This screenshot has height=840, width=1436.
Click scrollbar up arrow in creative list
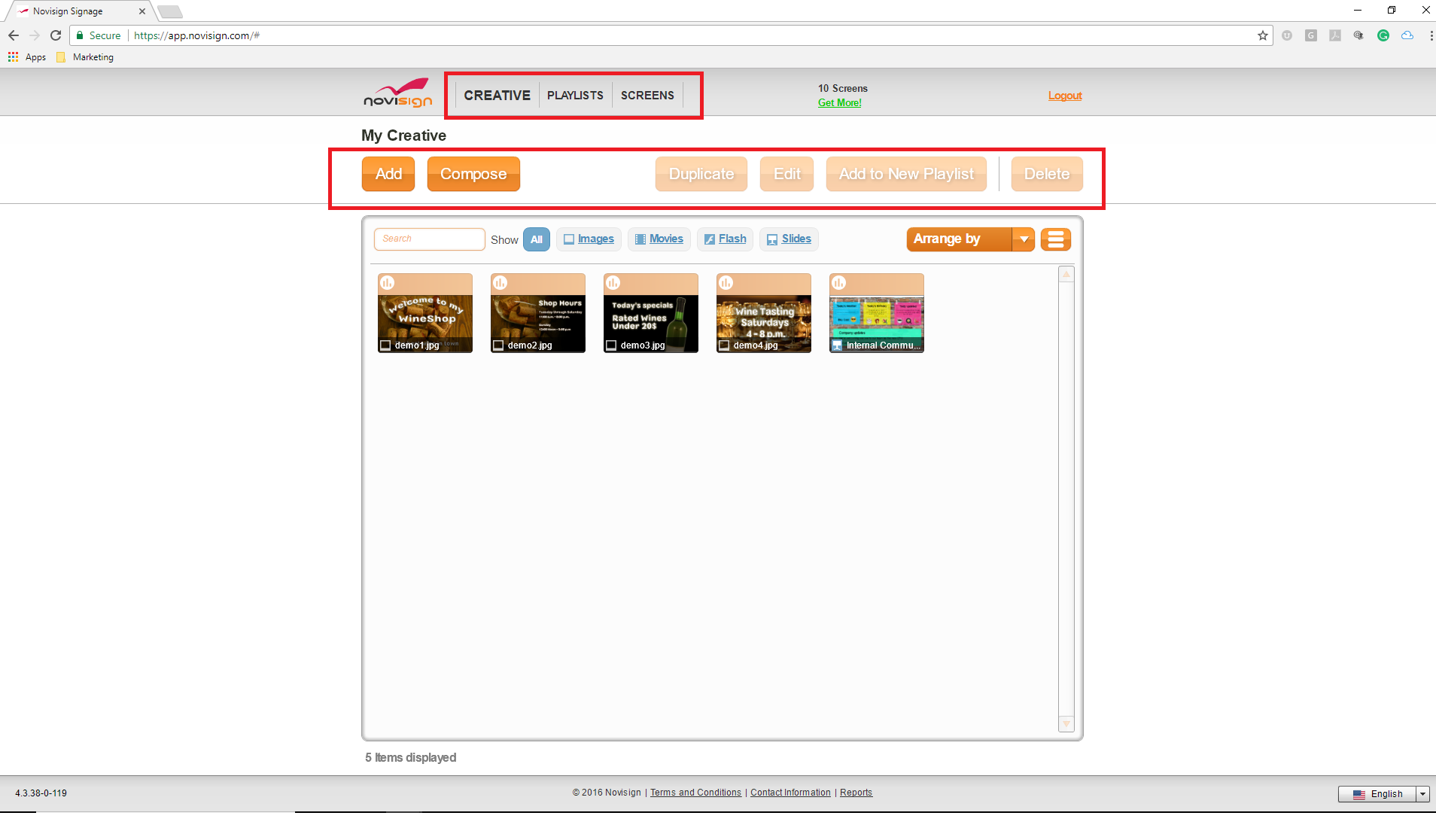tap(1066, 275)
